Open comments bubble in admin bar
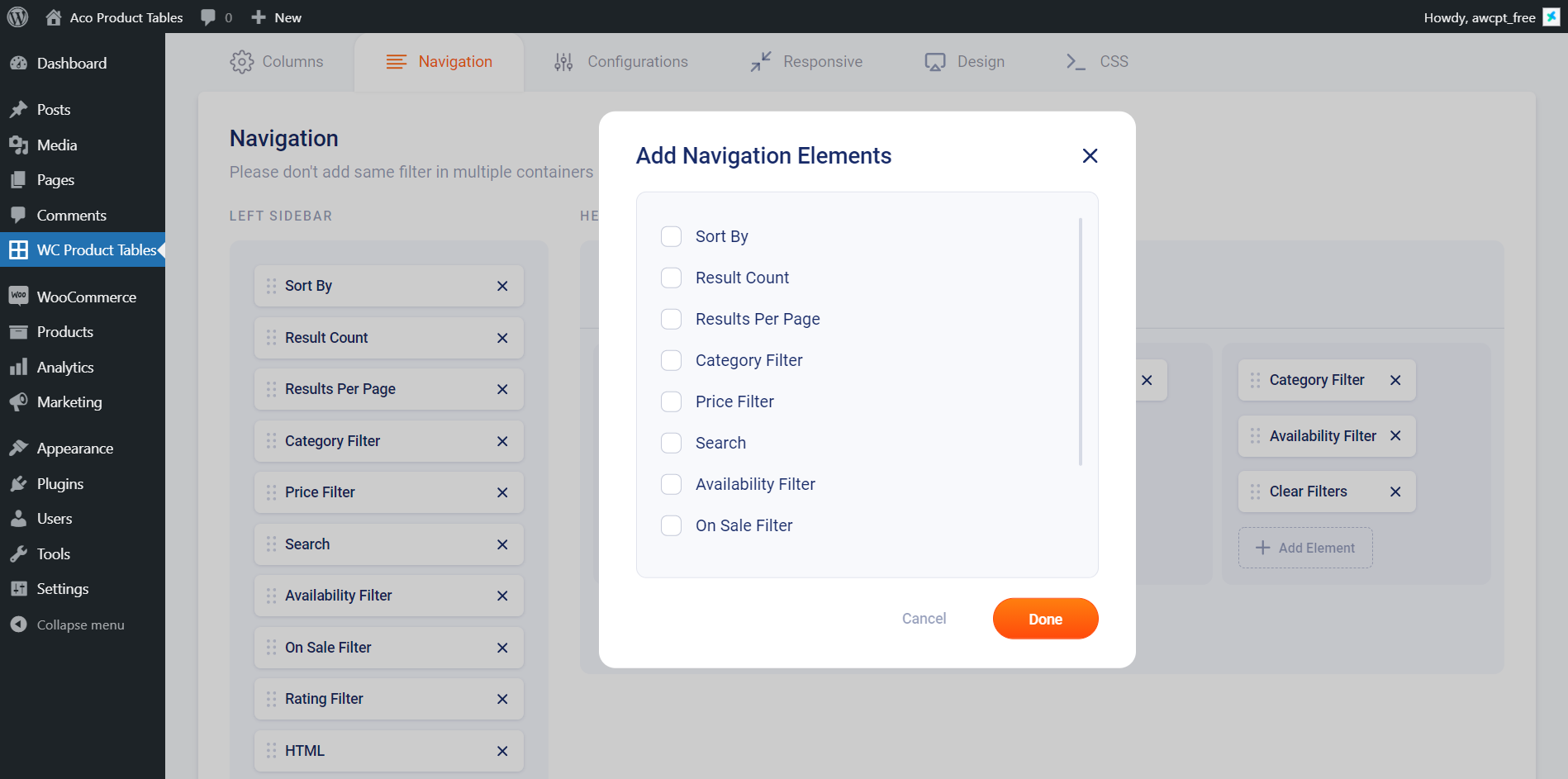 click(x=216, y=17)
